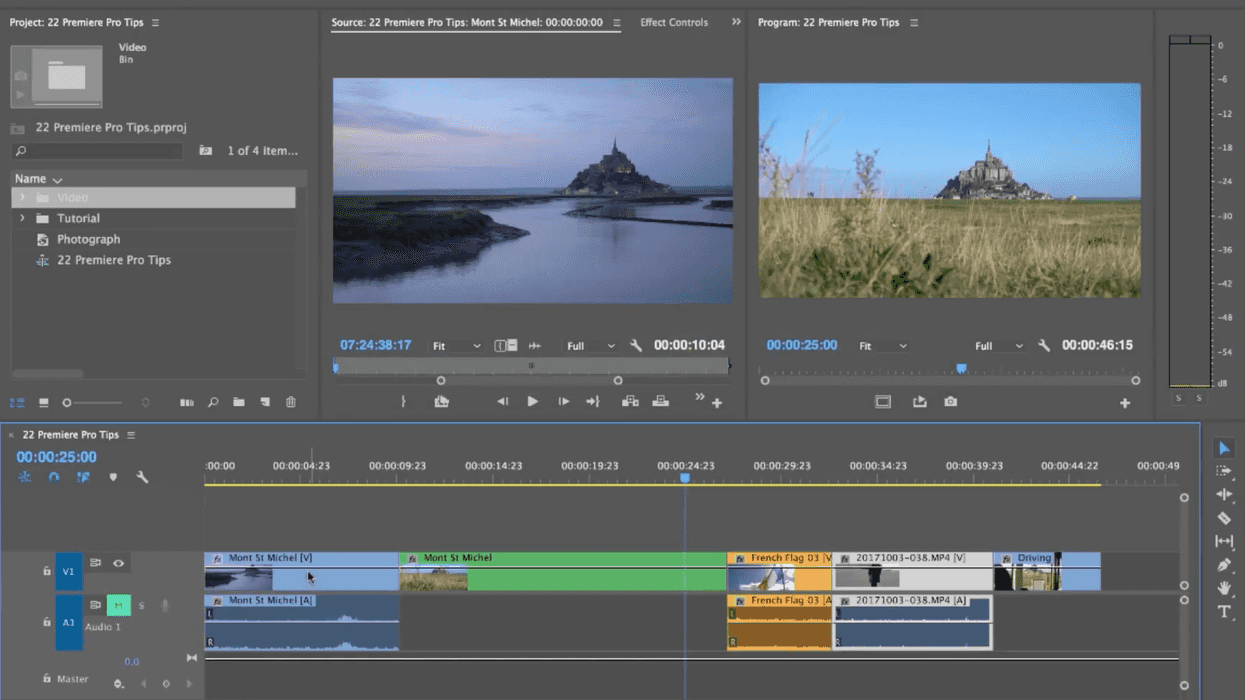Viewport: 1245px width, 700px height.
Task: Click Go to Out point in Source monitor
Action: [593, 401]
